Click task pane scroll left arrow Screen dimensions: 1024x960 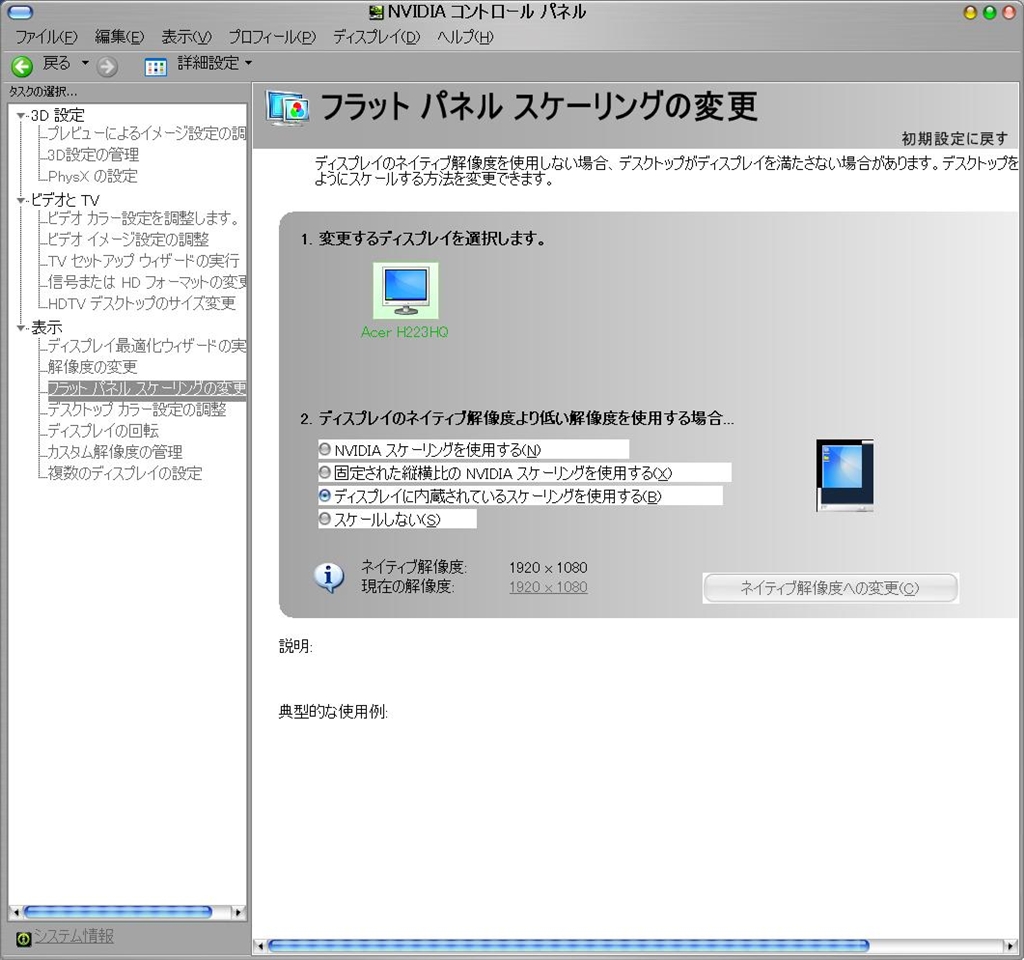(x=16, y=912)
